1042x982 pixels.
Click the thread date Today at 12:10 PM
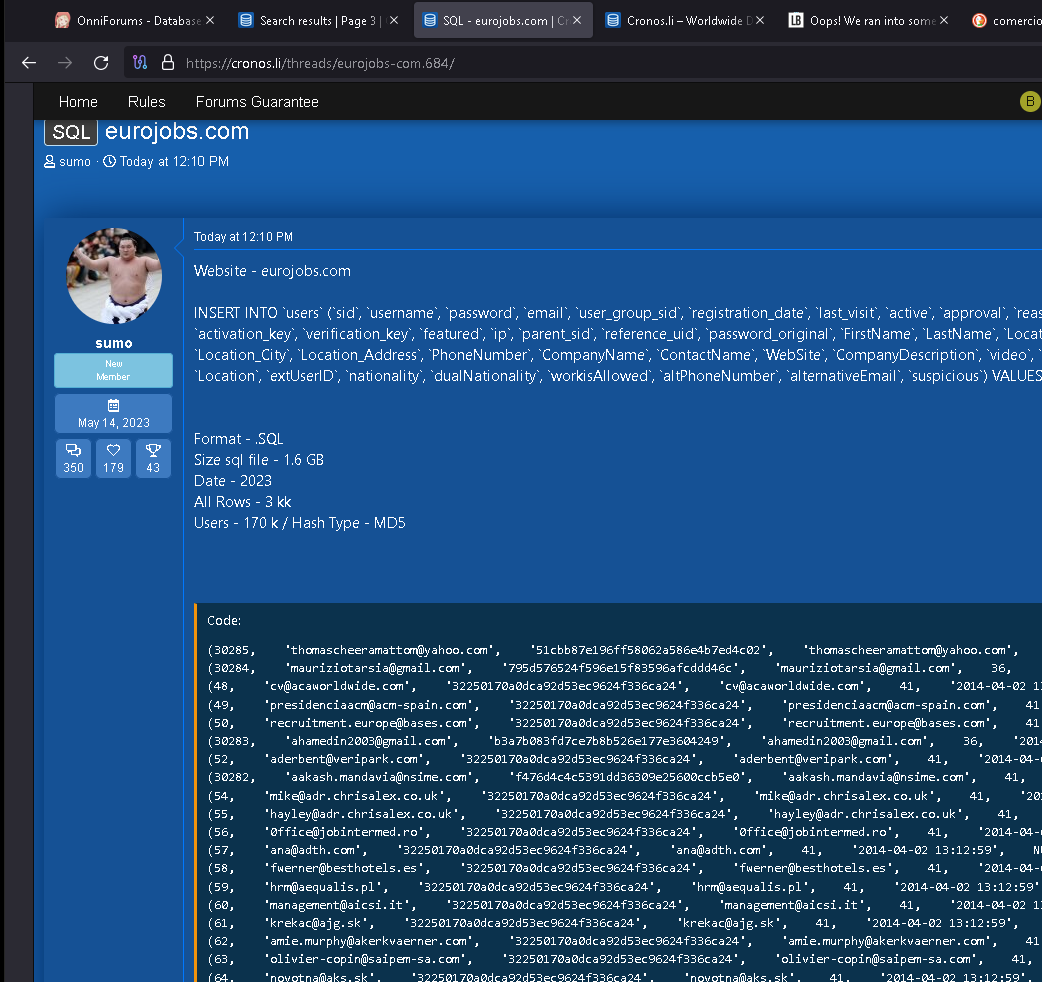[x=174, y=161]
